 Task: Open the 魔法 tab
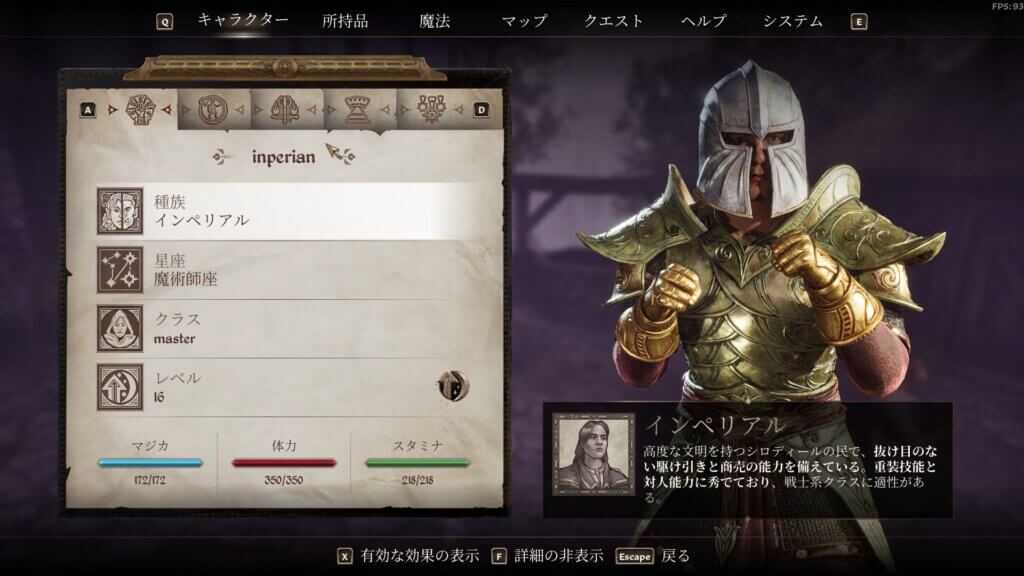pyautogui.click(x=434, y=21)
